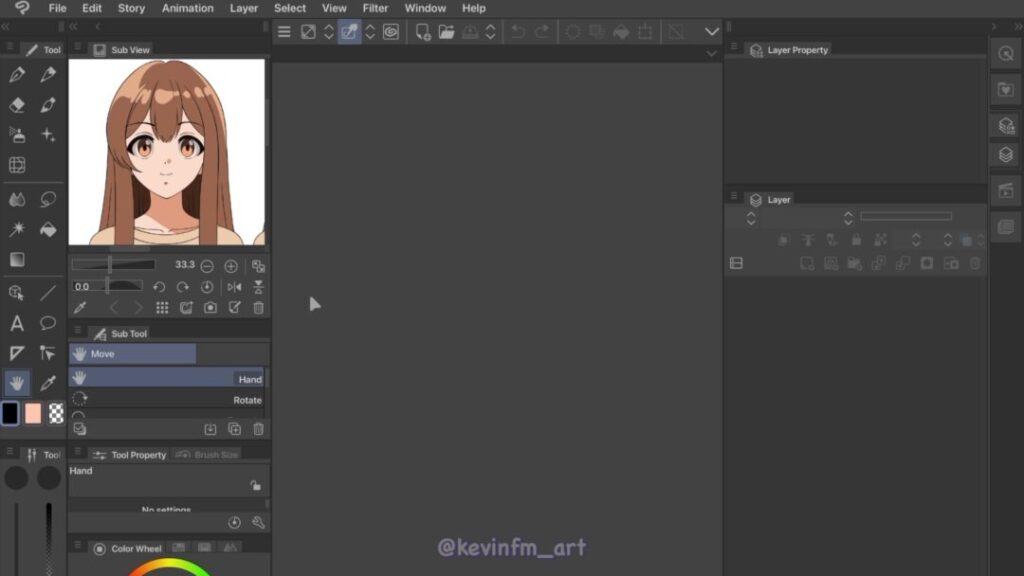Viewport: 1024px width, 576px height.
Task: Choose the Fill bucket tool
Action: [x=48, y=230]
